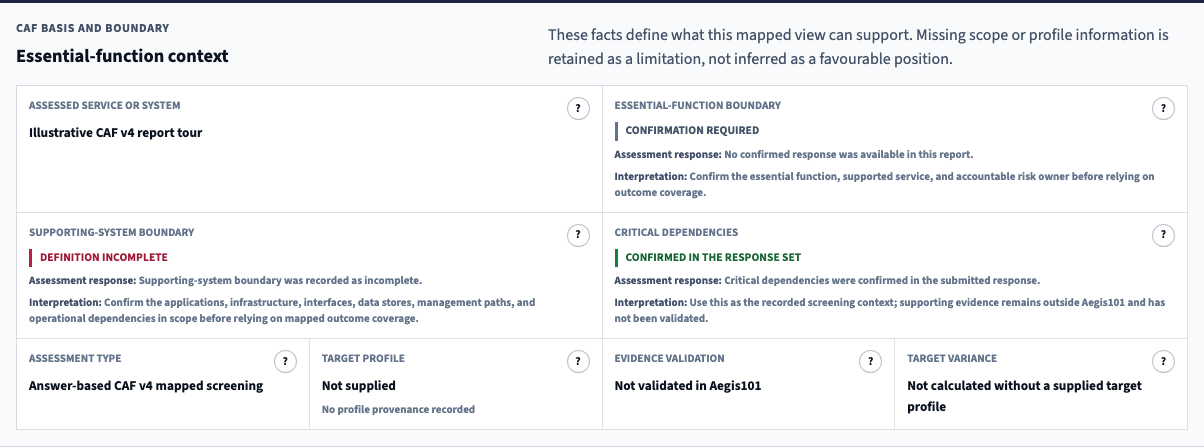Click the 'EVIDENCE VALIDATION' label
Viewport: 1204px width, 448px height.
coord(669,358)
